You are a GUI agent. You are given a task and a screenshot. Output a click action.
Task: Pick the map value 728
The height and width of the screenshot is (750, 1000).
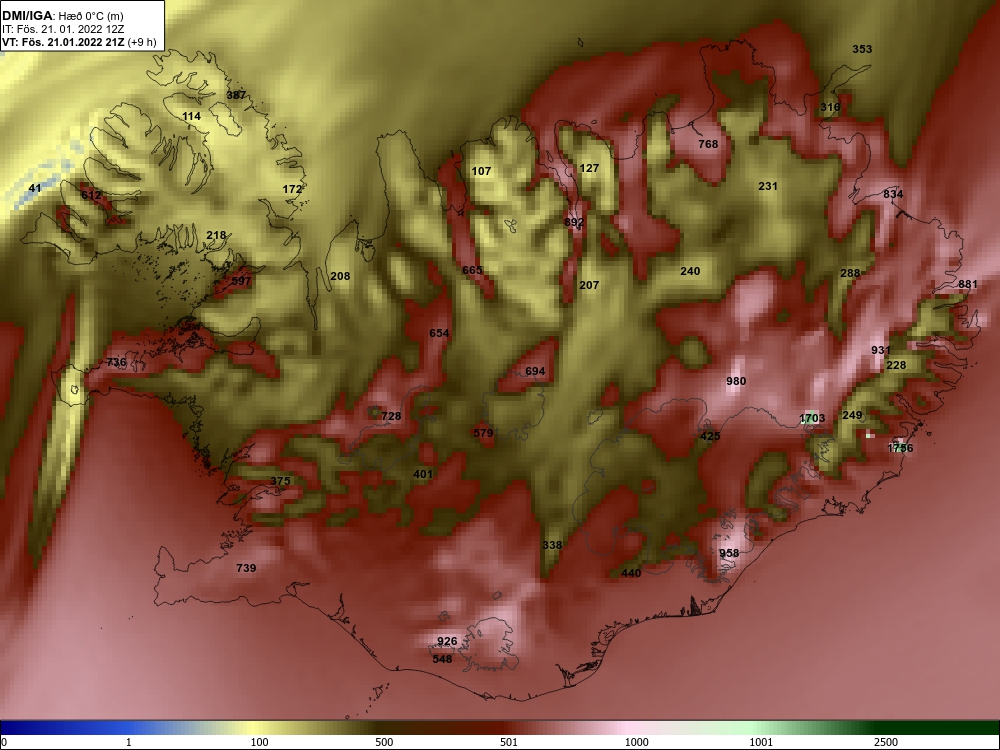pyautogui.click(x=392, y=416)
